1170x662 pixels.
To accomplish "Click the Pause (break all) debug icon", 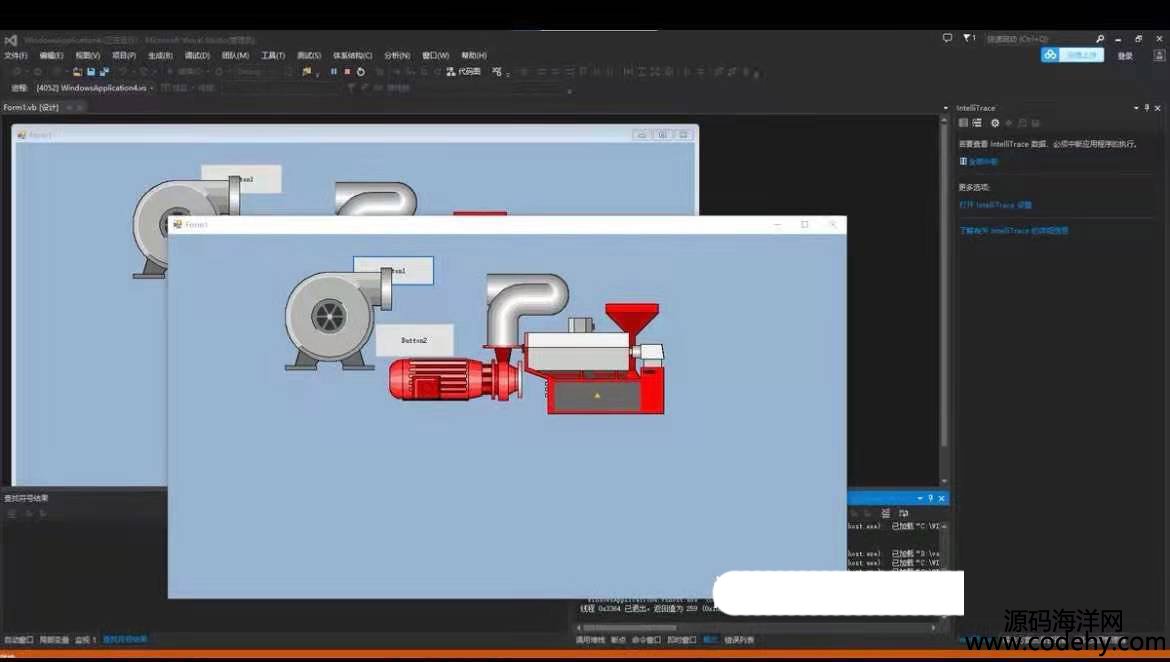I will [333, 72].
